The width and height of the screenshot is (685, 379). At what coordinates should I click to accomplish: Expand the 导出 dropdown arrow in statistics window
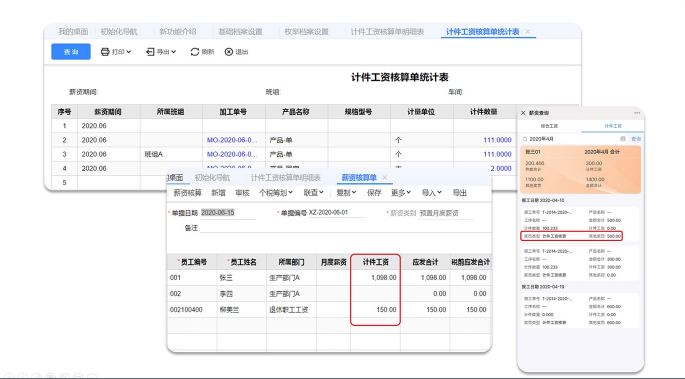tap(173, 52)
